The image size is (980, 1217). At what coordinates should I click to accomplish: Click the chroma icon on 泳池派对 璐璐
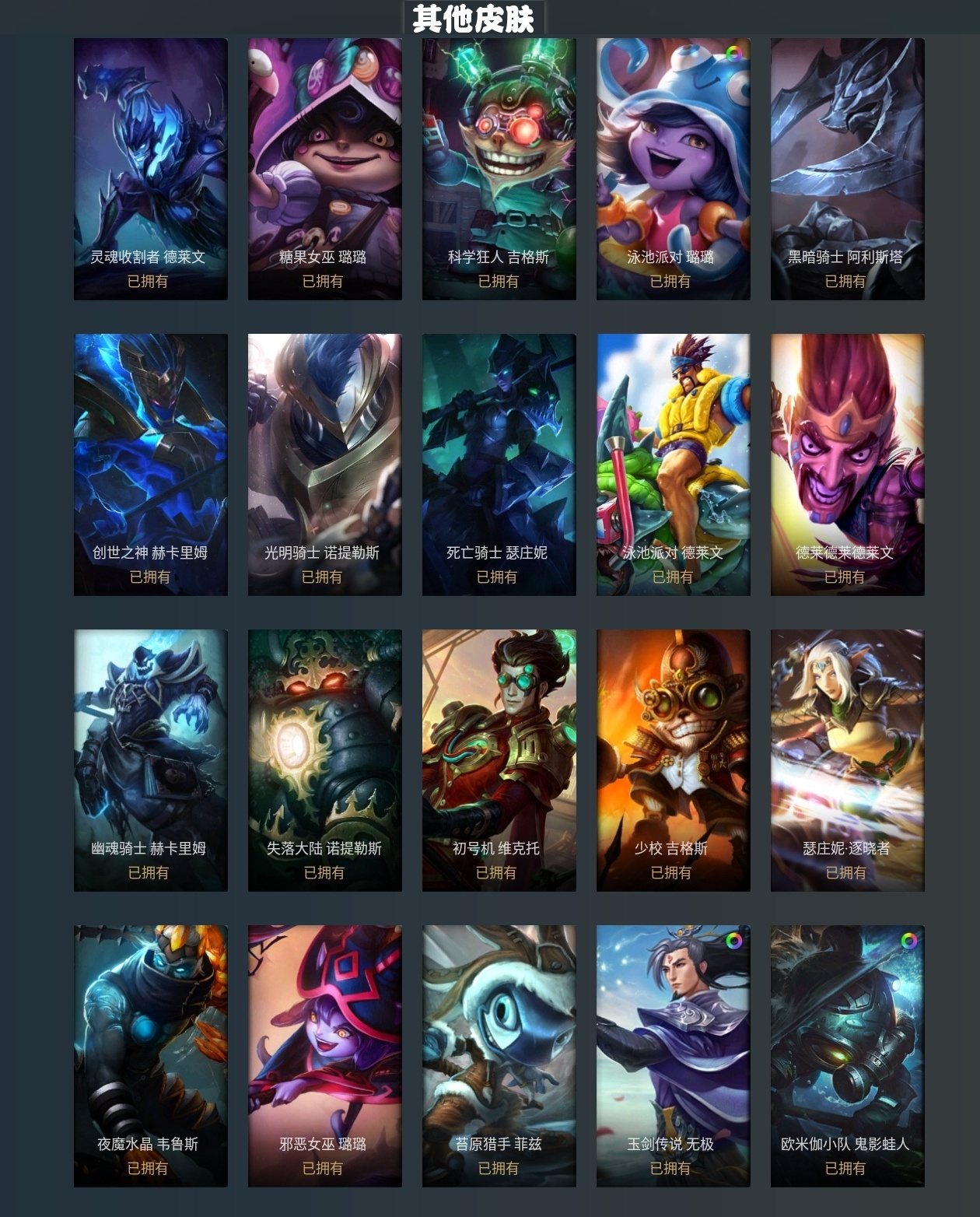(x=733, y=54)
